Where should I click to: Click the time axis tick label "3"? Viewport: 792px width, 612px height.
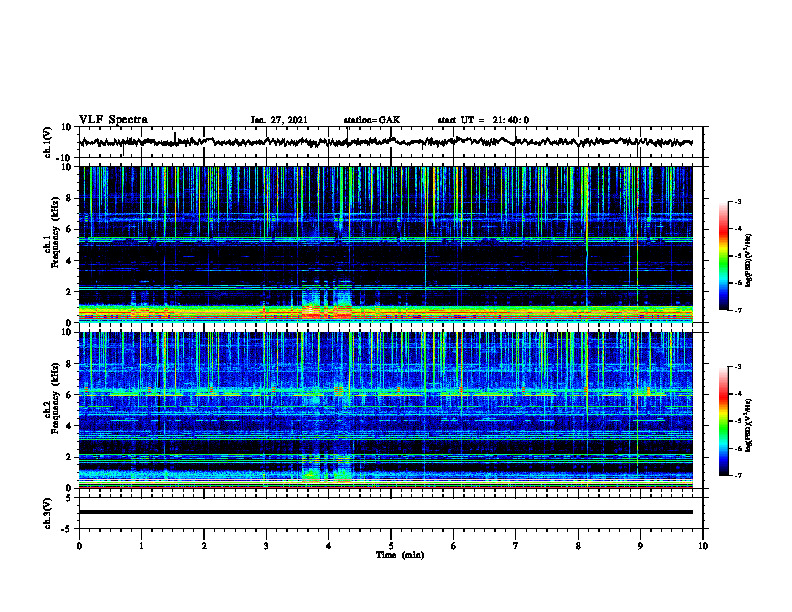(266, 546)
